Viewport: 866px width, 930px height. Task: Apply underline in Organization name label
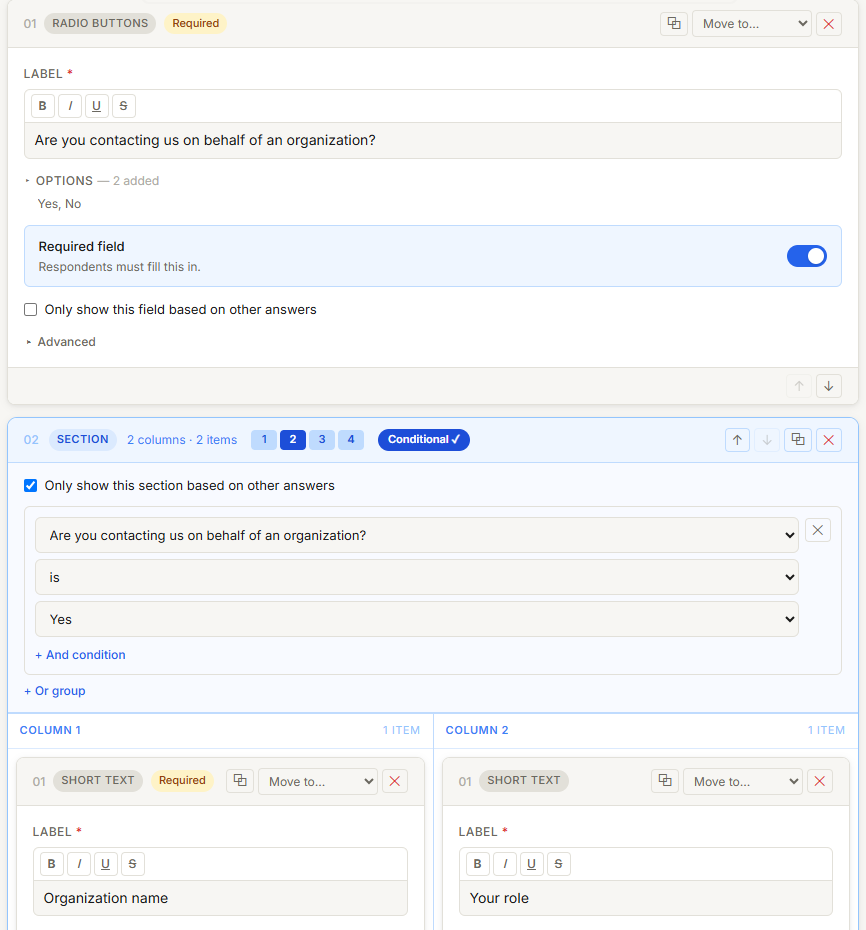tap(106, 864)
